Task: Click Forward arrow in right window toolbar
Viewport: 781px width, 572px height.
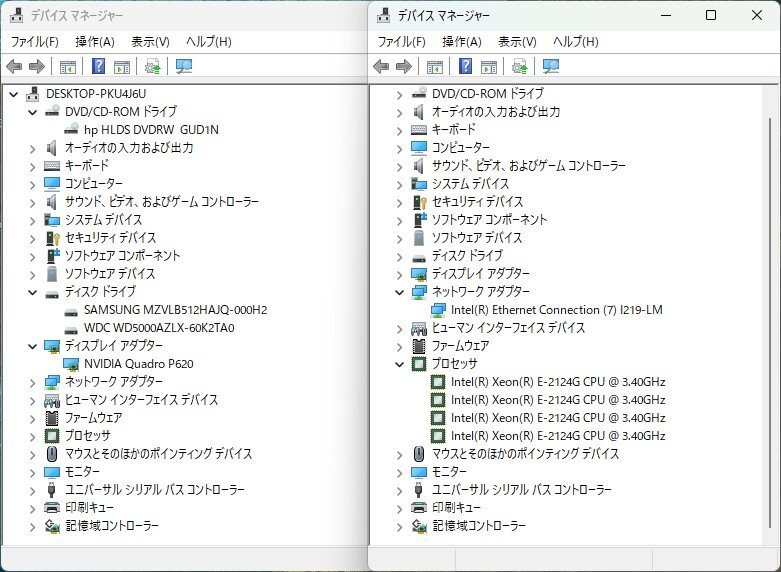Action: [x=404, y=66]
